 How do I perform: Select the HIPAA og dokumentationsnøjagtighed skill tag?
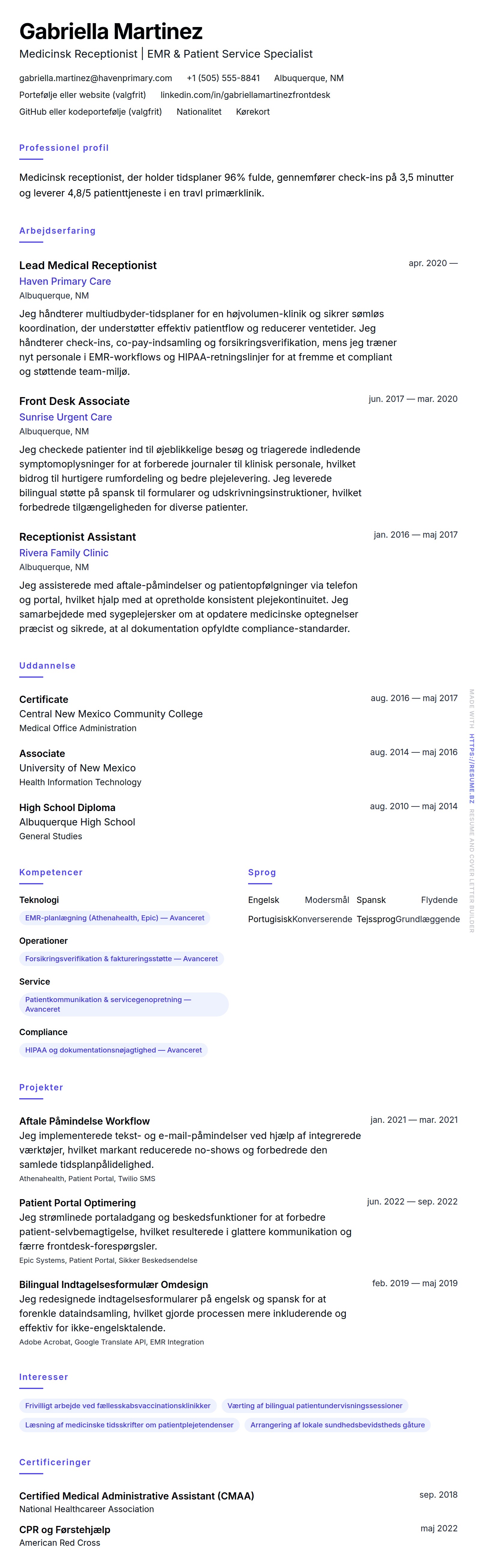pos(113,1050)
